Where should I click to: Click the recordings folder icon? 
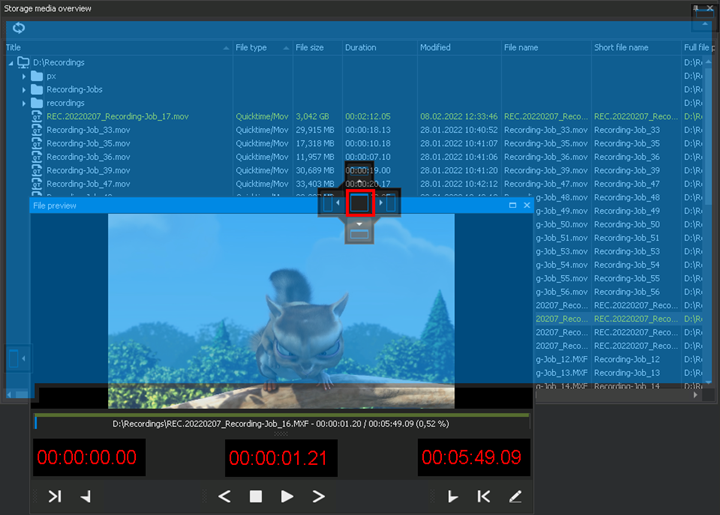tap(37, 103)
